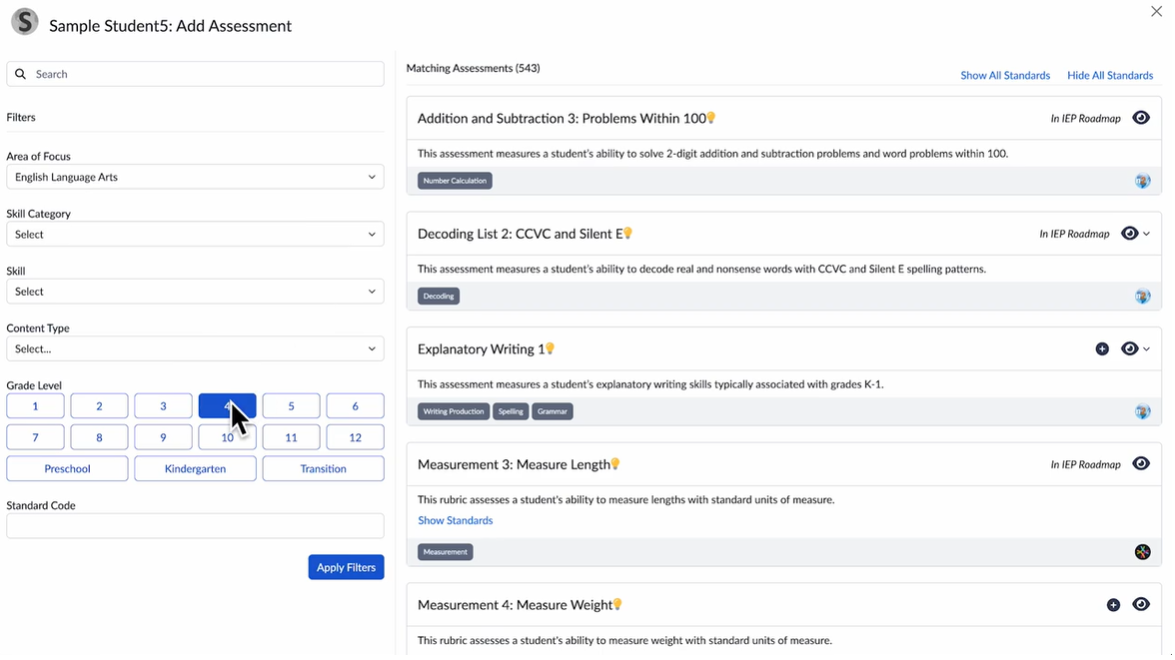Click the search magnifier icon
The height and width of the screenshot is (660, 1175).
[x=20, y=74]
